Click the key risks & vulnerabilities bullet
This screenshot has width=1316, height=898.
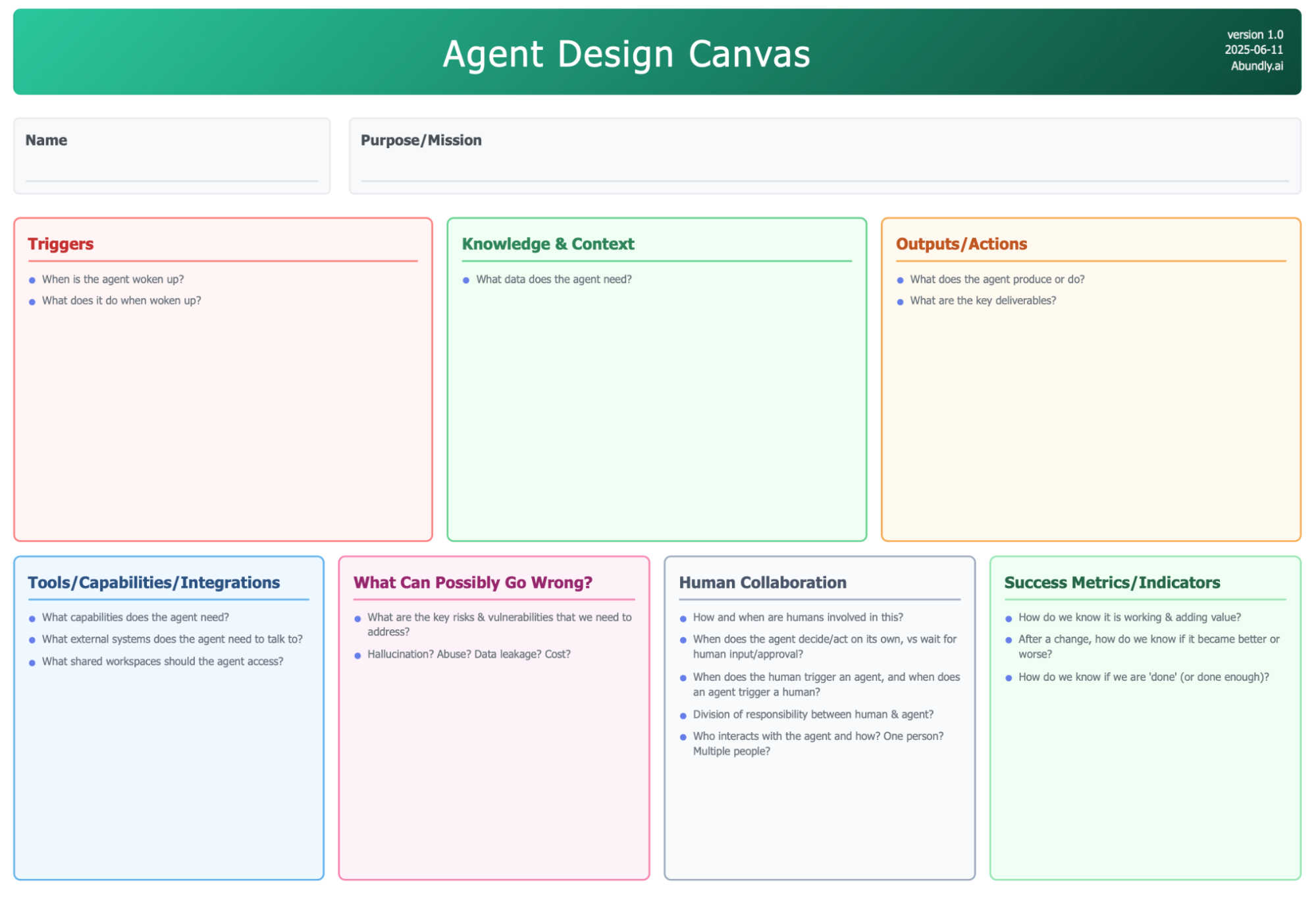pos(499,625)
